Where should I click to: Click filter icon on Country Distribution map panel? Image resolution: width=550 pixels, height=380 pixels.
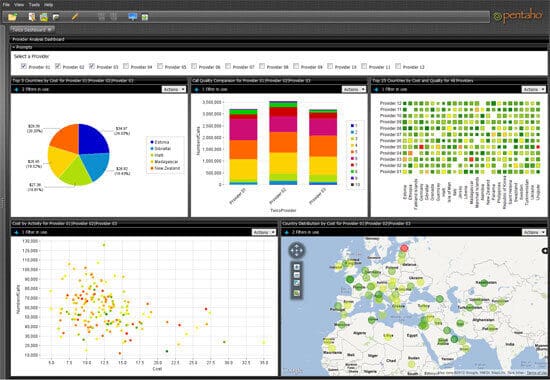click(287, 232)
